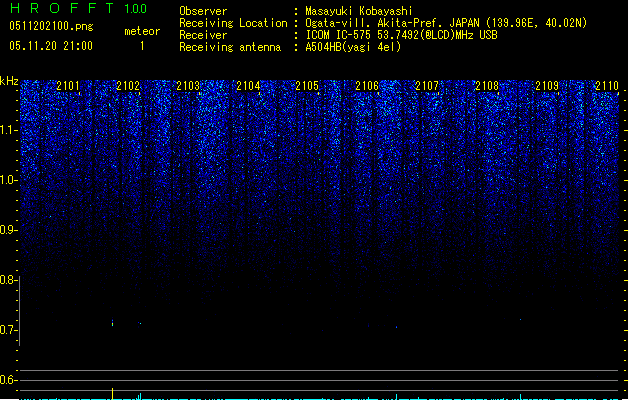
Task: Click the Receiver field label
Action: coord(203,35)
